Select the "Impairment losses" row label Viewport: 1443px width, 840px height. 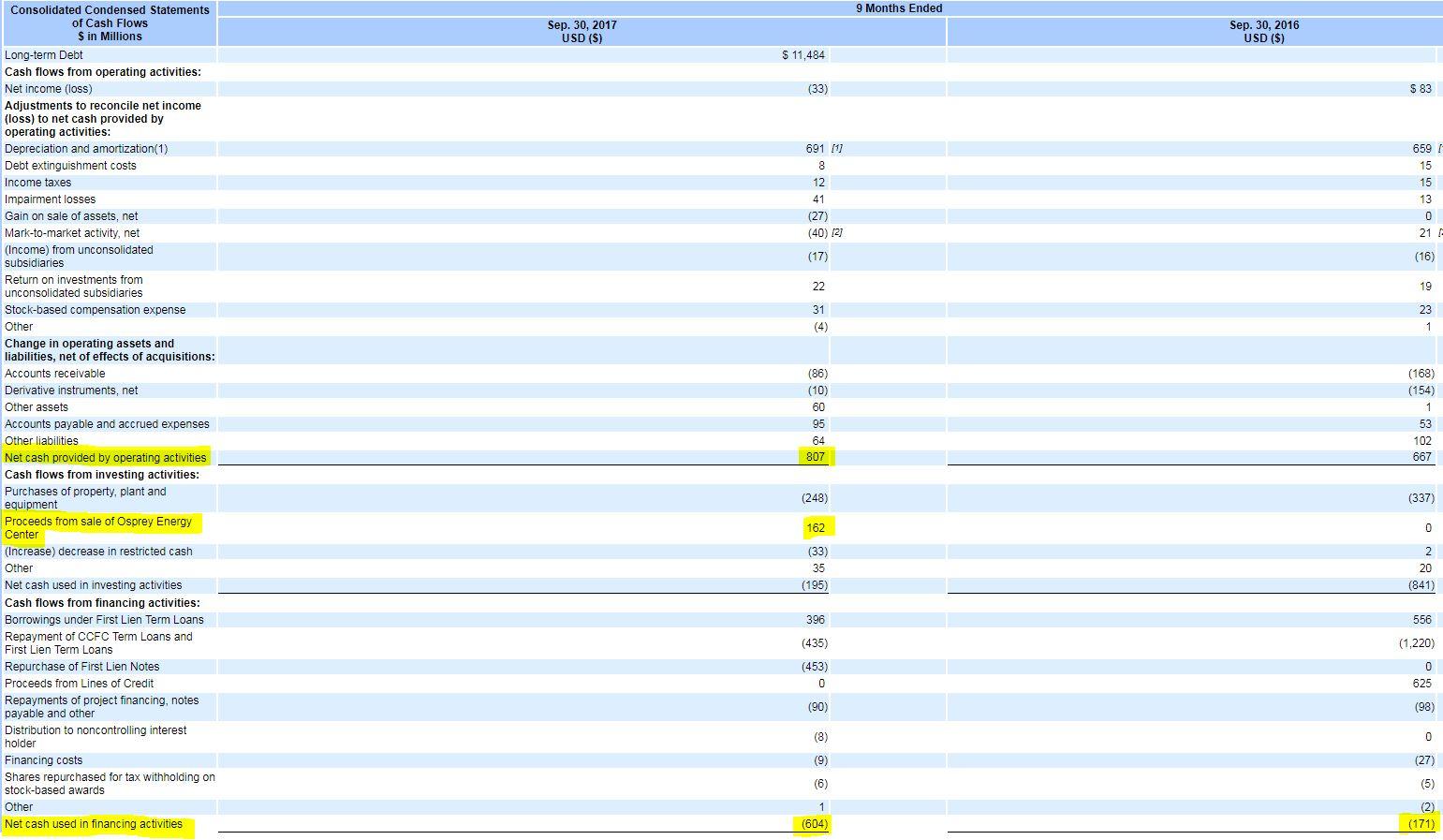[50, 199]
